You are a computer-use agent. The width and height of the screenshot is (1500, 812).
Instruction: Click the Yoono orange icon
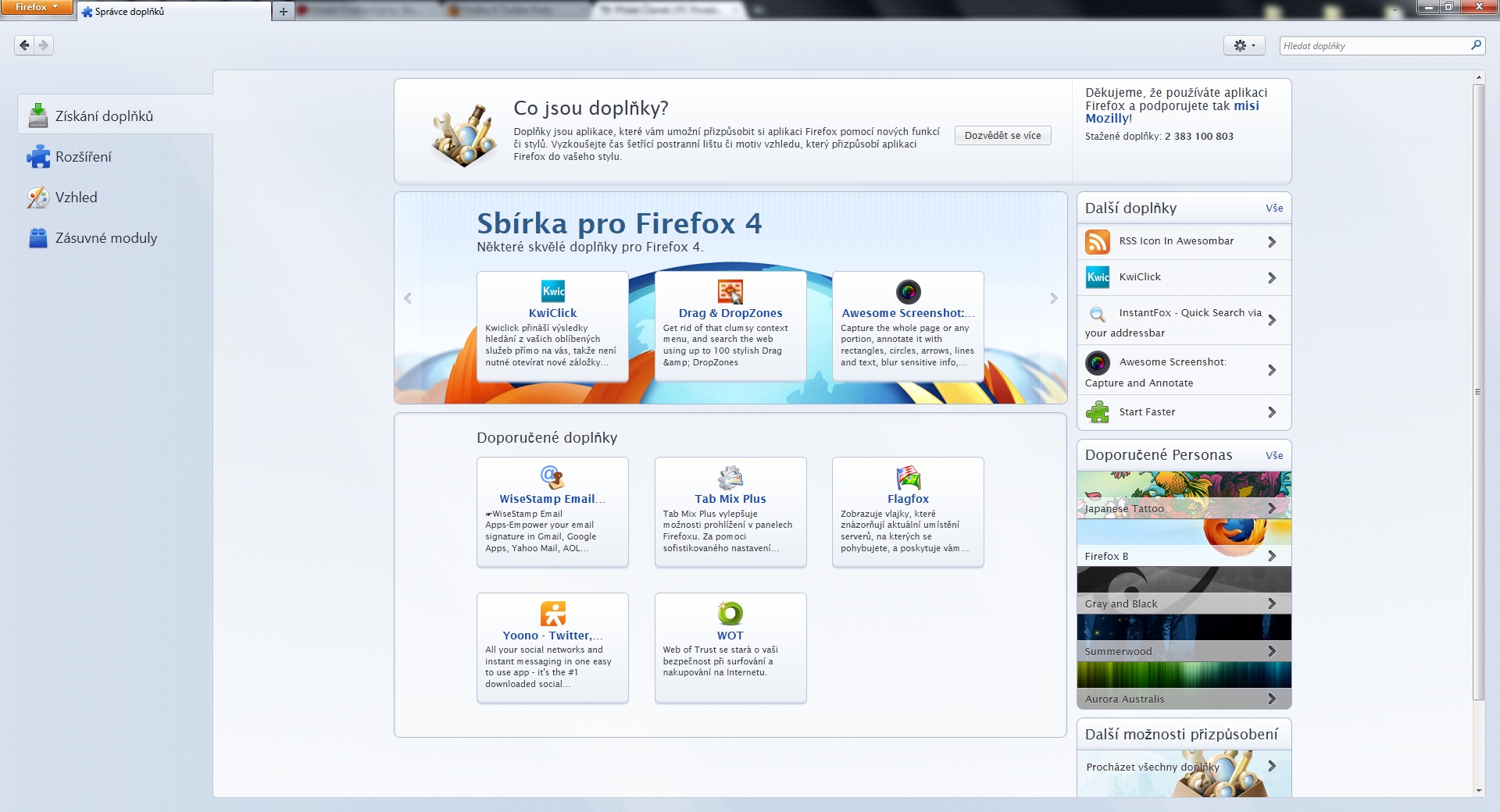(x=553, y=614)
